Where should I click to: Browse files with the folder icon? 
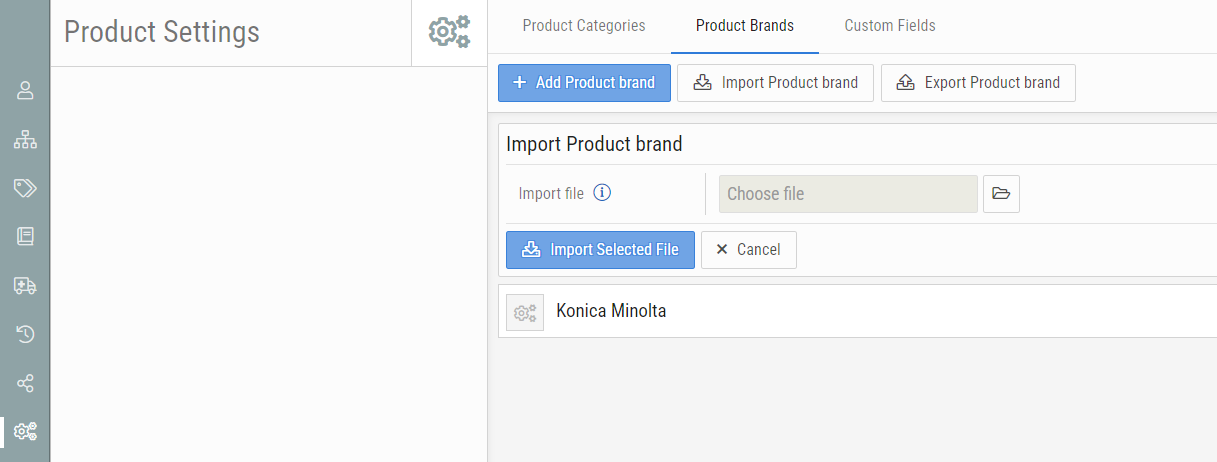(1001, 194)
